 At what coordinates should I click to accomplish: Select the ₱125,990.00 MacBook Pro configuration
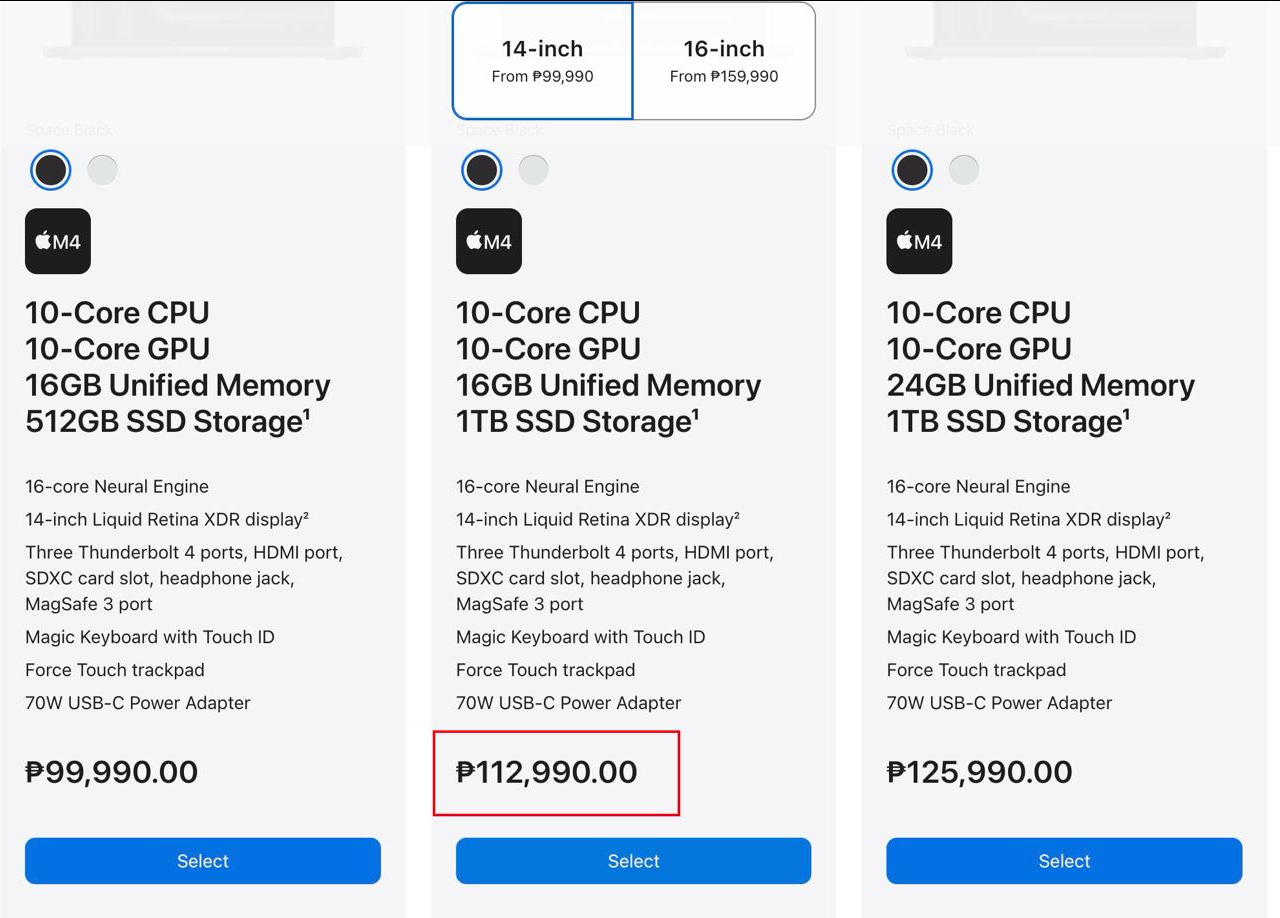point(1064,861)
